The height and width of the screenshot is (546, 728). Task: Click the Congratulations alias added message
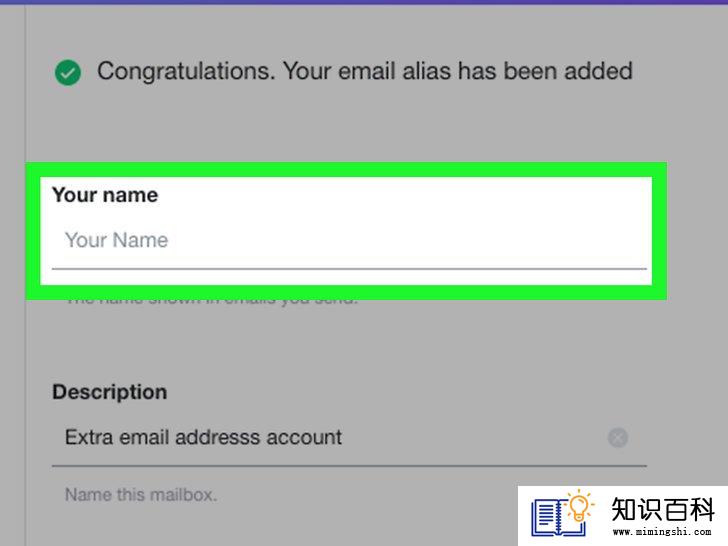coord(364,72)
